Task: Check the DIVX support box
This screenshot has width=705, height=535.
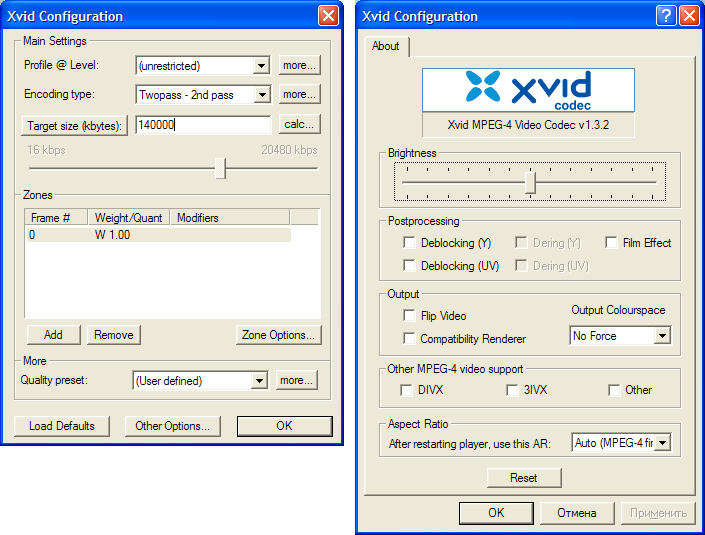Action: pyautogui.click(x=406, y=390)
